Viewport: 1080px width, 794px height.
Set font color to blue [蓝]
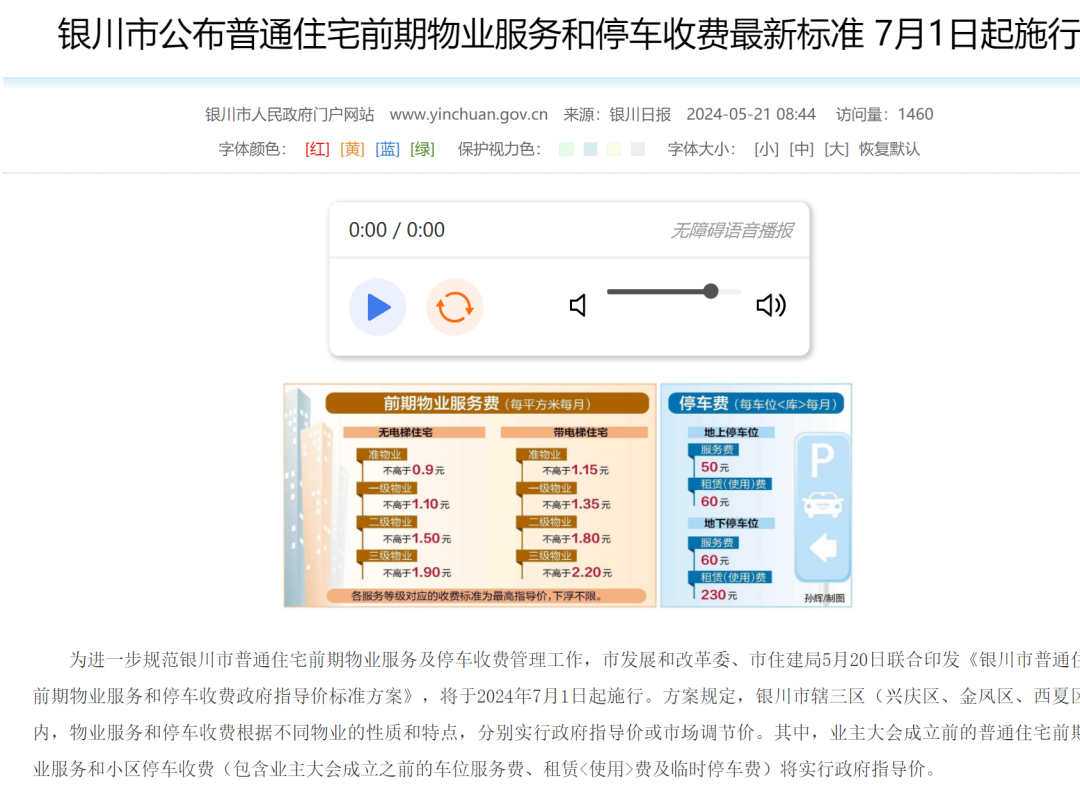click(x=388, y=149)
